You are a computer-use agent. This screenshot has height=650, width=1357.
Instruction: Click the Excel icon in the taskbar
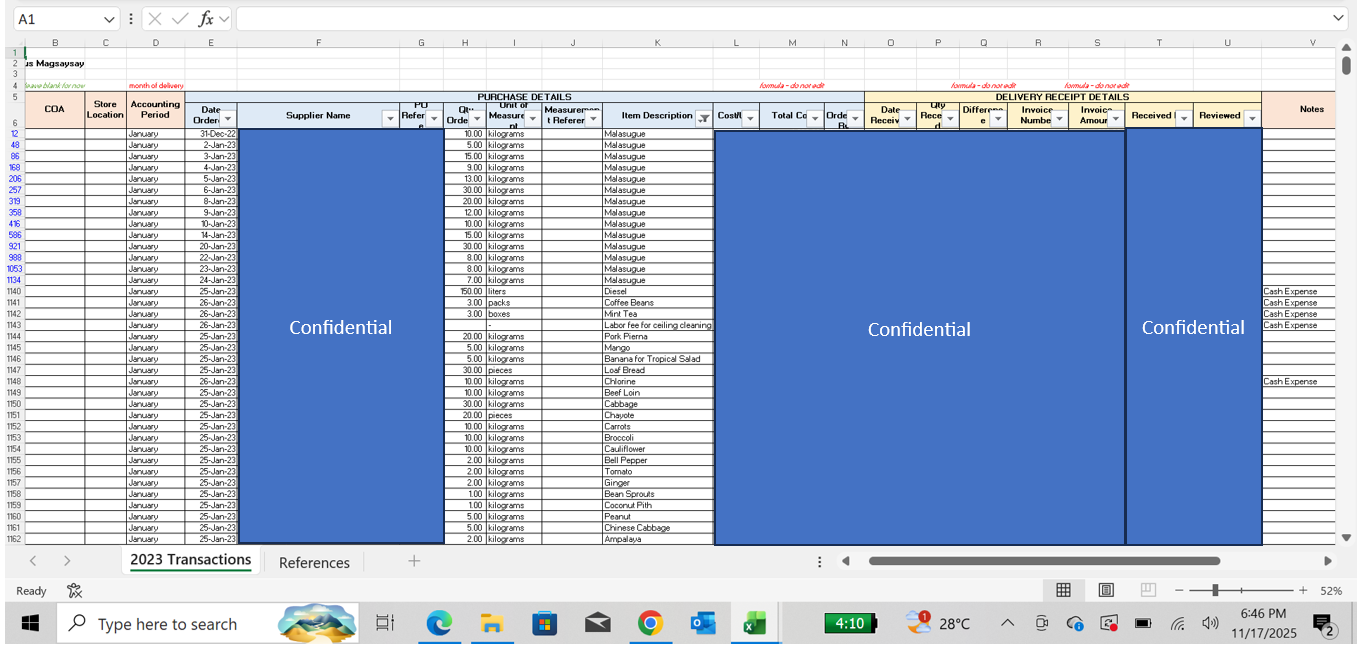click(x=755, y=624)
